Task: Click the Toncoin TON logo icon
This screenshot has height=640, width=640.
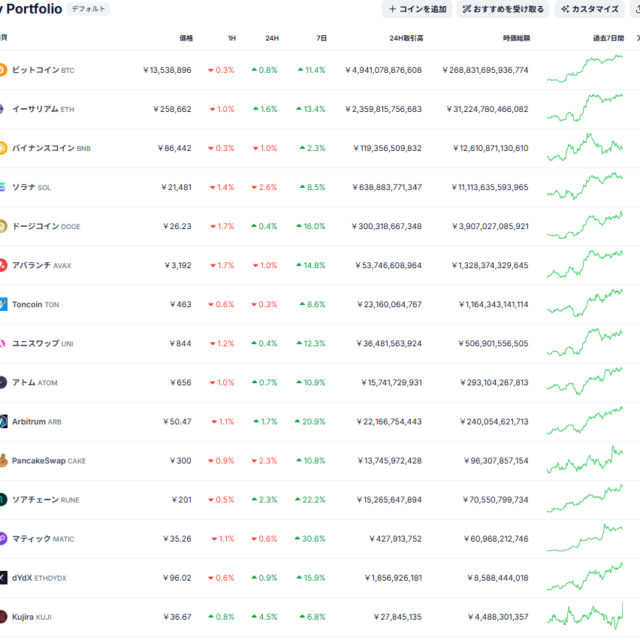Action: (3, 304)
